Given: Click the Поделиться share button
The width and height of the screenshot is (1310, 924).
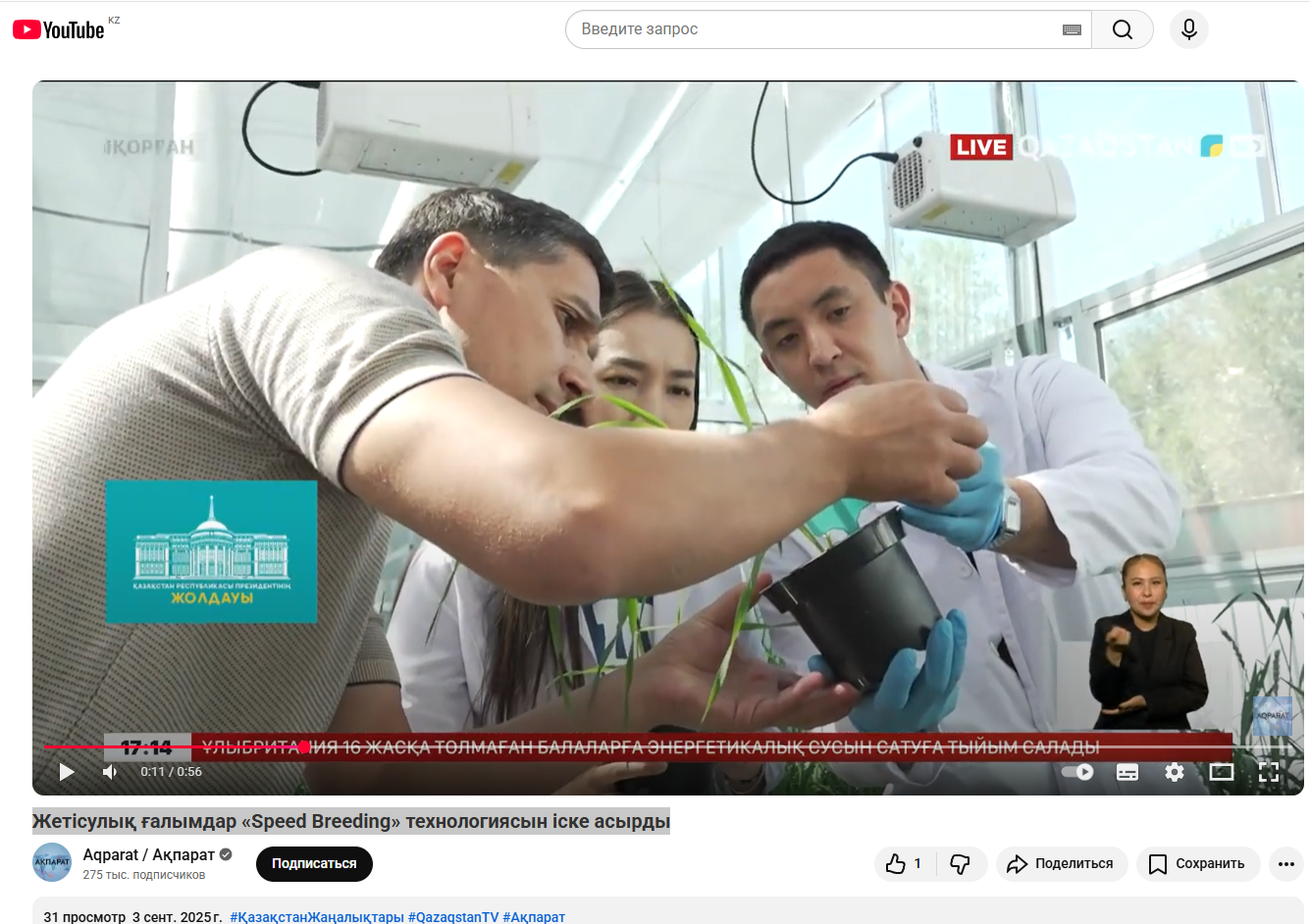Looking at the screenshot, I should pyautogui.click(x=1062, y=864).
